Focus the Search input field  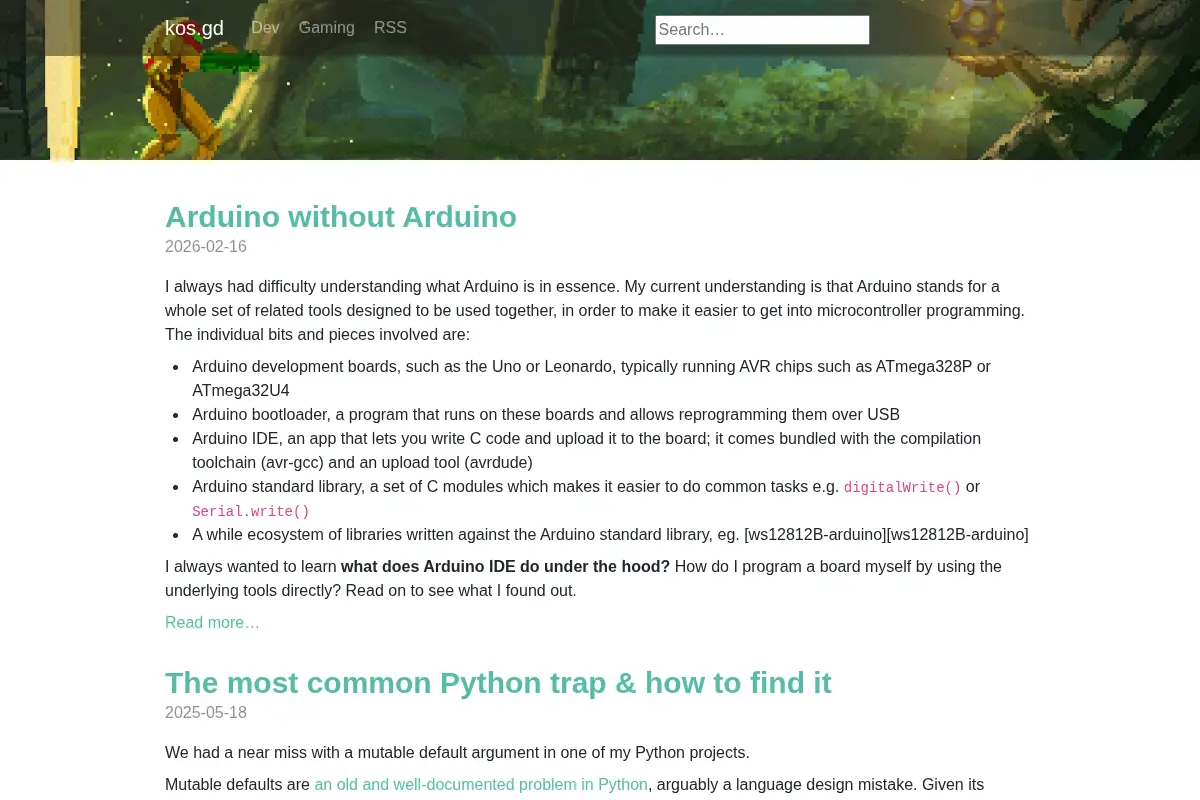coord(762,30)
